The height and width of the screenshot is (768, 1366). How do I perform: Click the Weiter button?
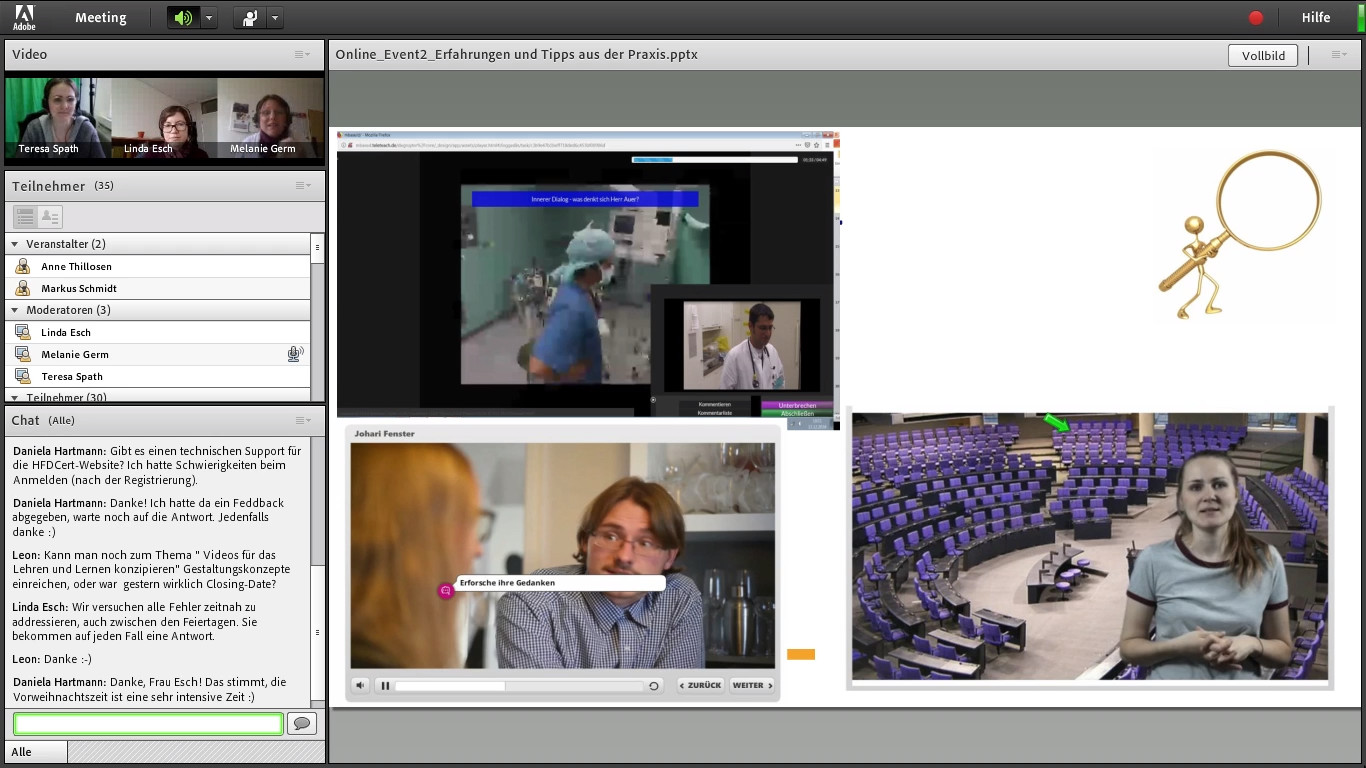[752, 686]
